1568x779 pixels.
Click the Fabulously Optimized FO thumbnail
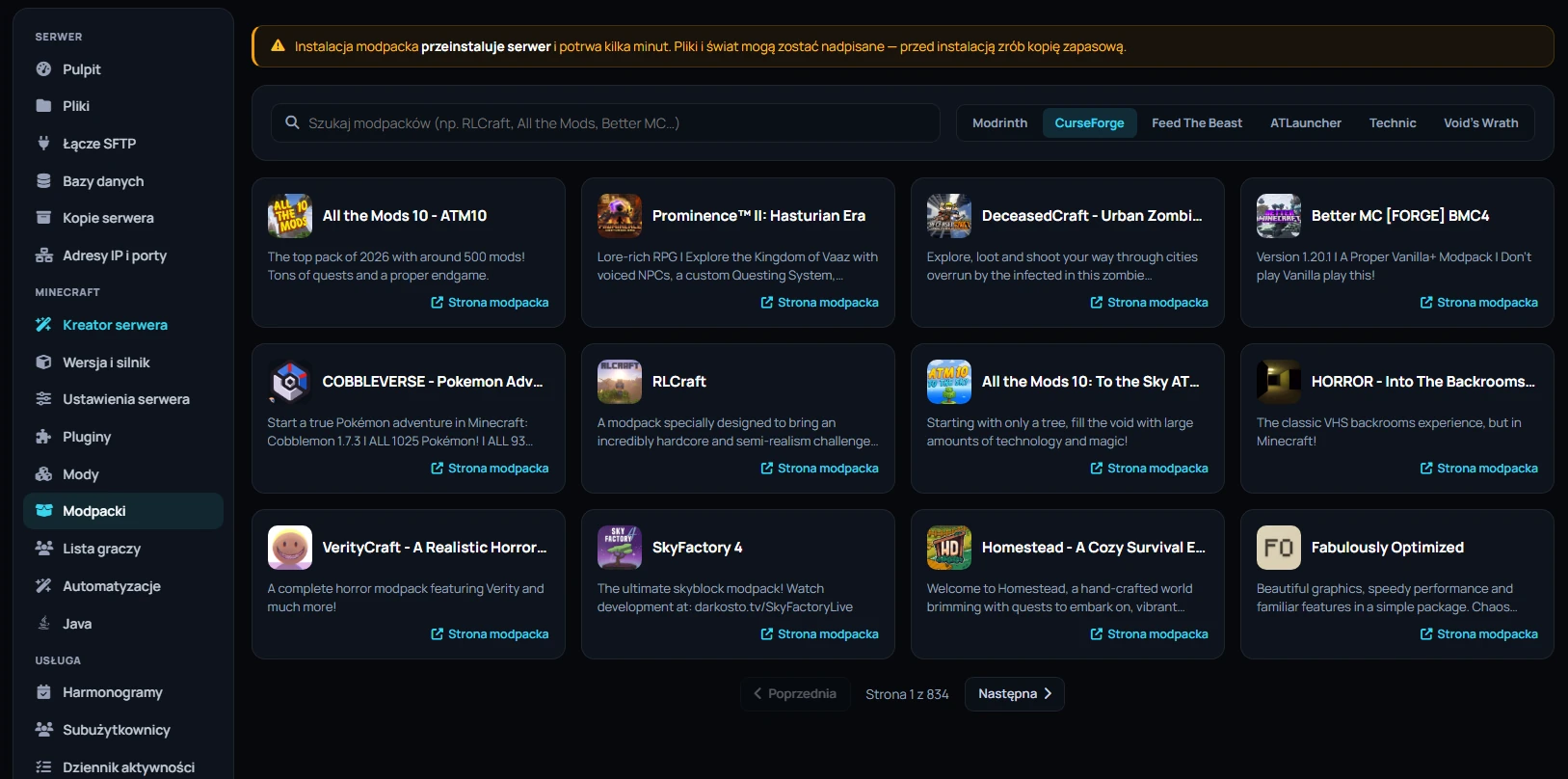tap(1279, 548)
